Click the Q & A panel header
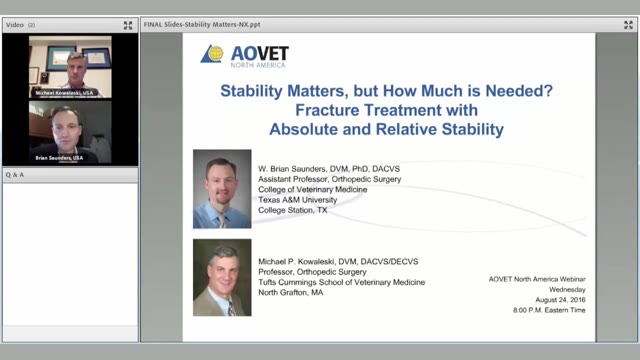 point(70,175)
